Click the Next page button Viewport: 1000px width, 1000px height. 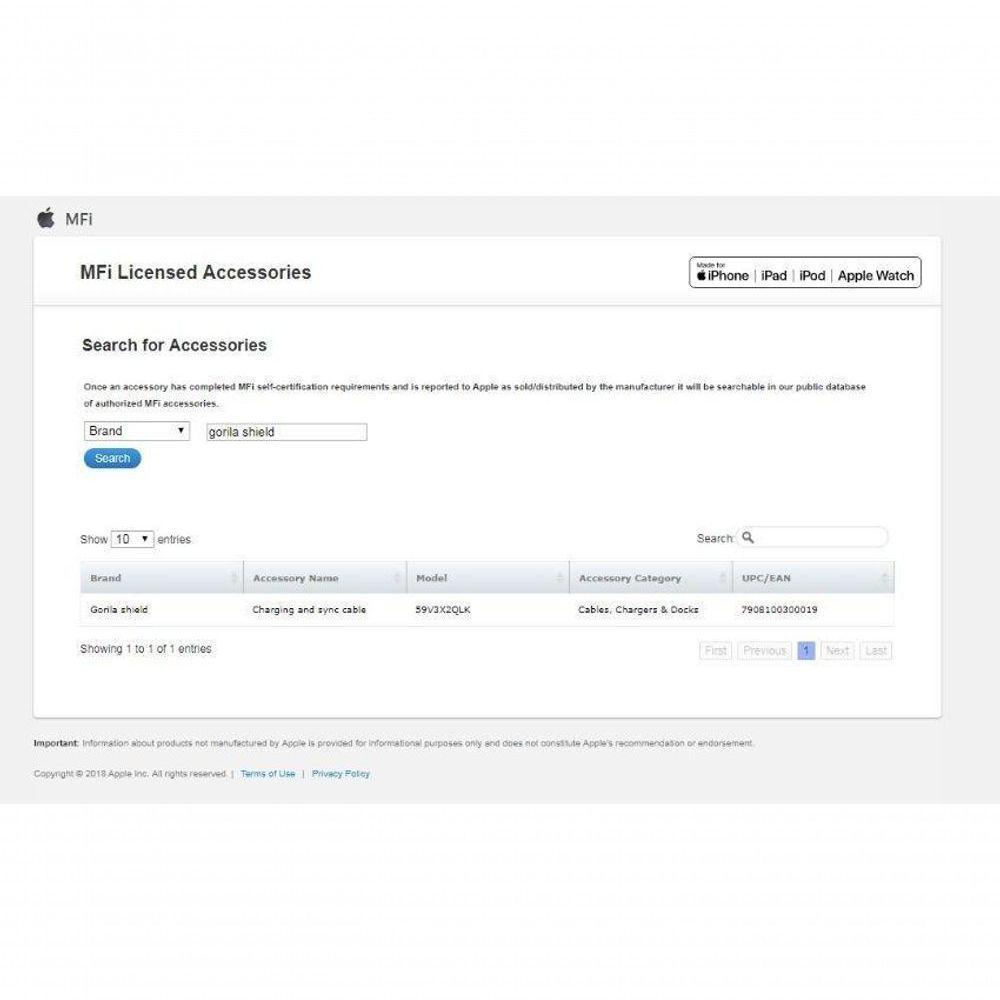coord(837,651)
